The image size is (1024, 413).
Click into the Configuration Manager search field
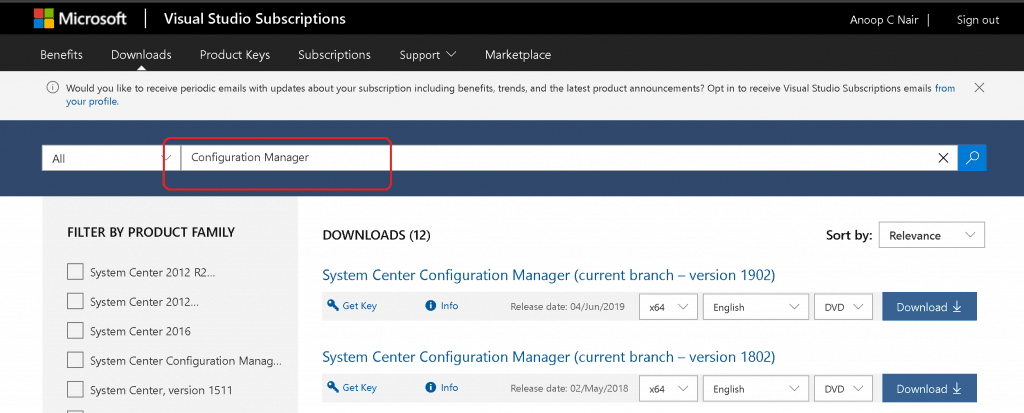point(558,157)
